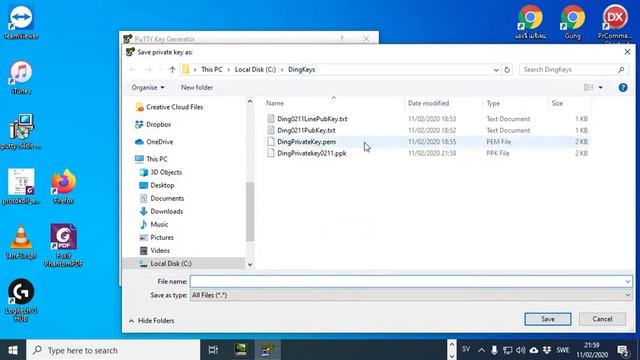Open the dialog help button
640x360 pixels.
623,87
